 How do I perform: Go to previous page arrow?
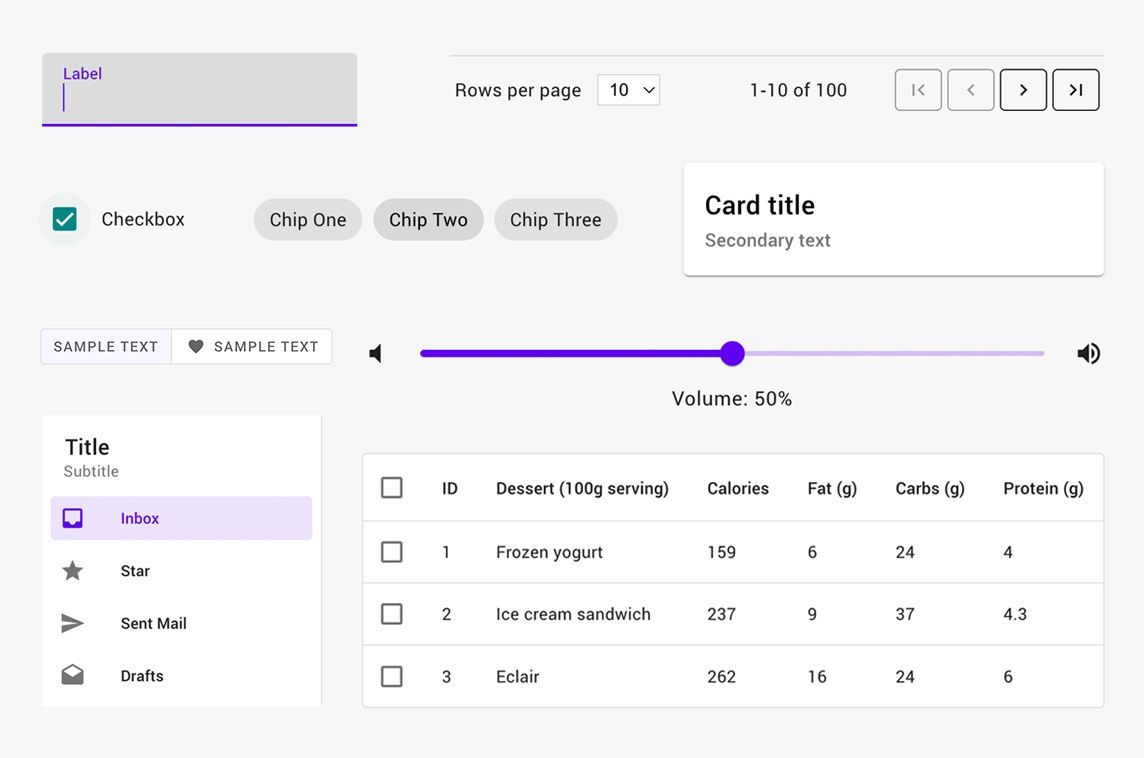970,90
